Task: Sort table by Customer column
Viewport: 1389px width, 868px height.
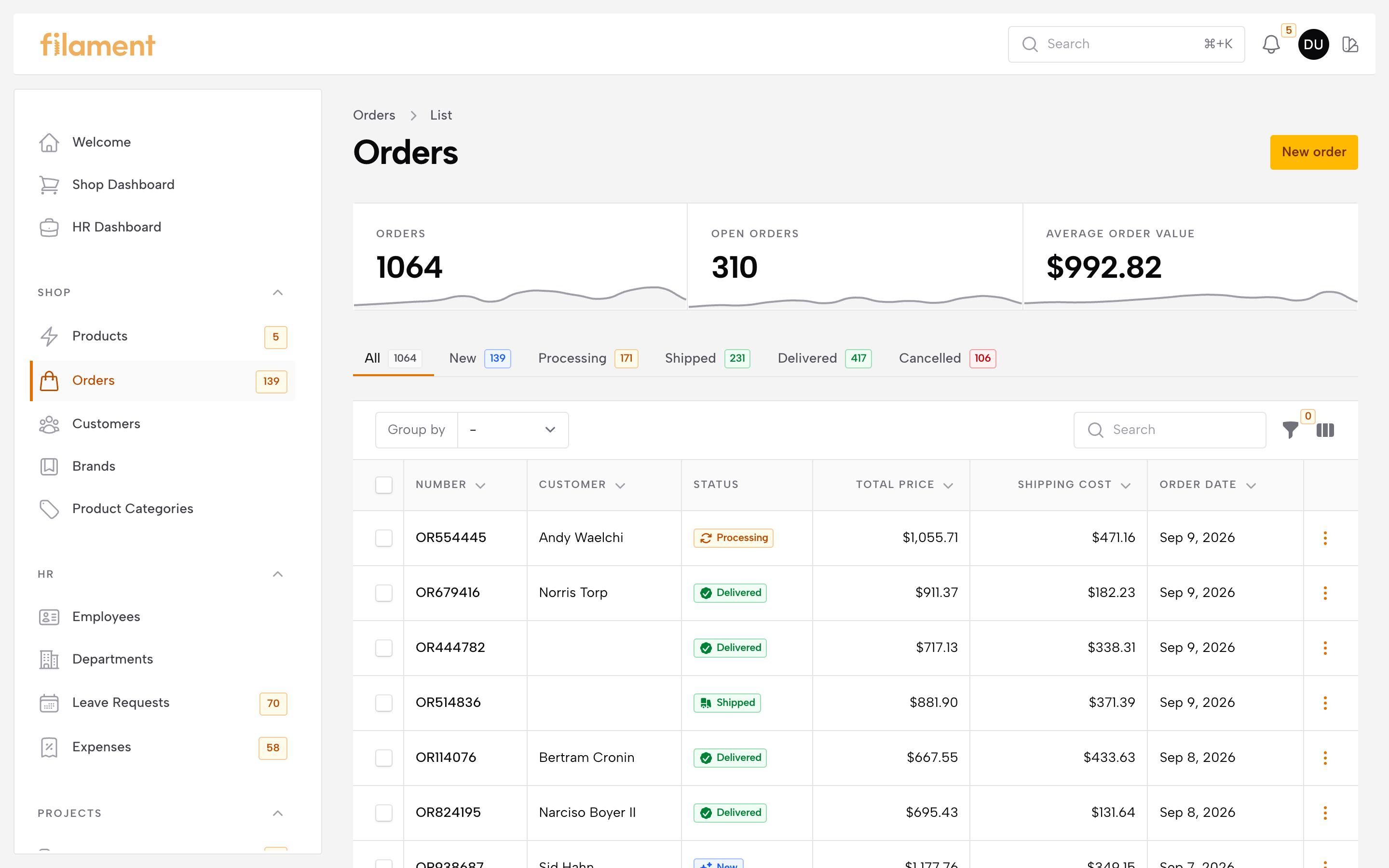Action: [x=582, y=485]
